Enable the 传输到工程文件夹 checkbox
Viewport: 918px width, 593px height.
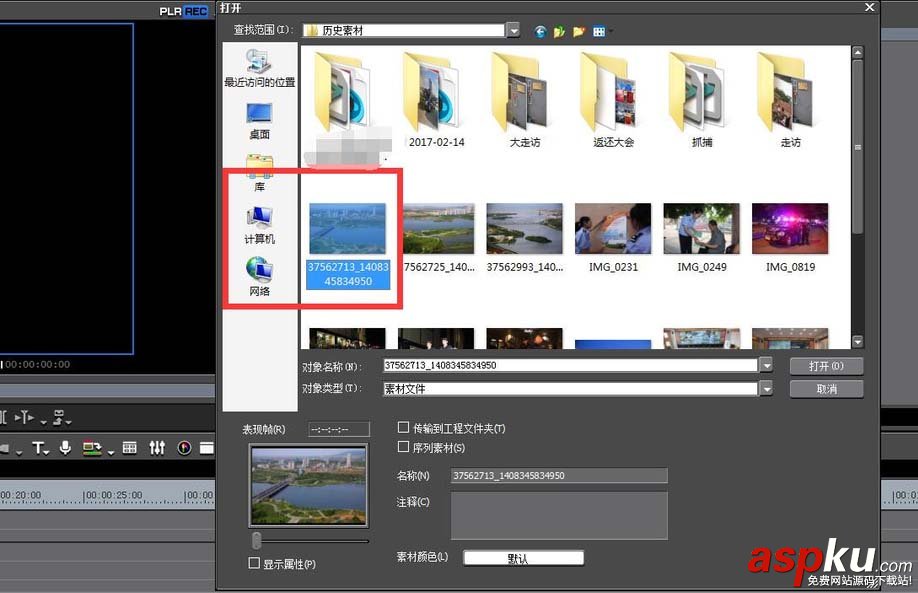click(x=404, y=428)
